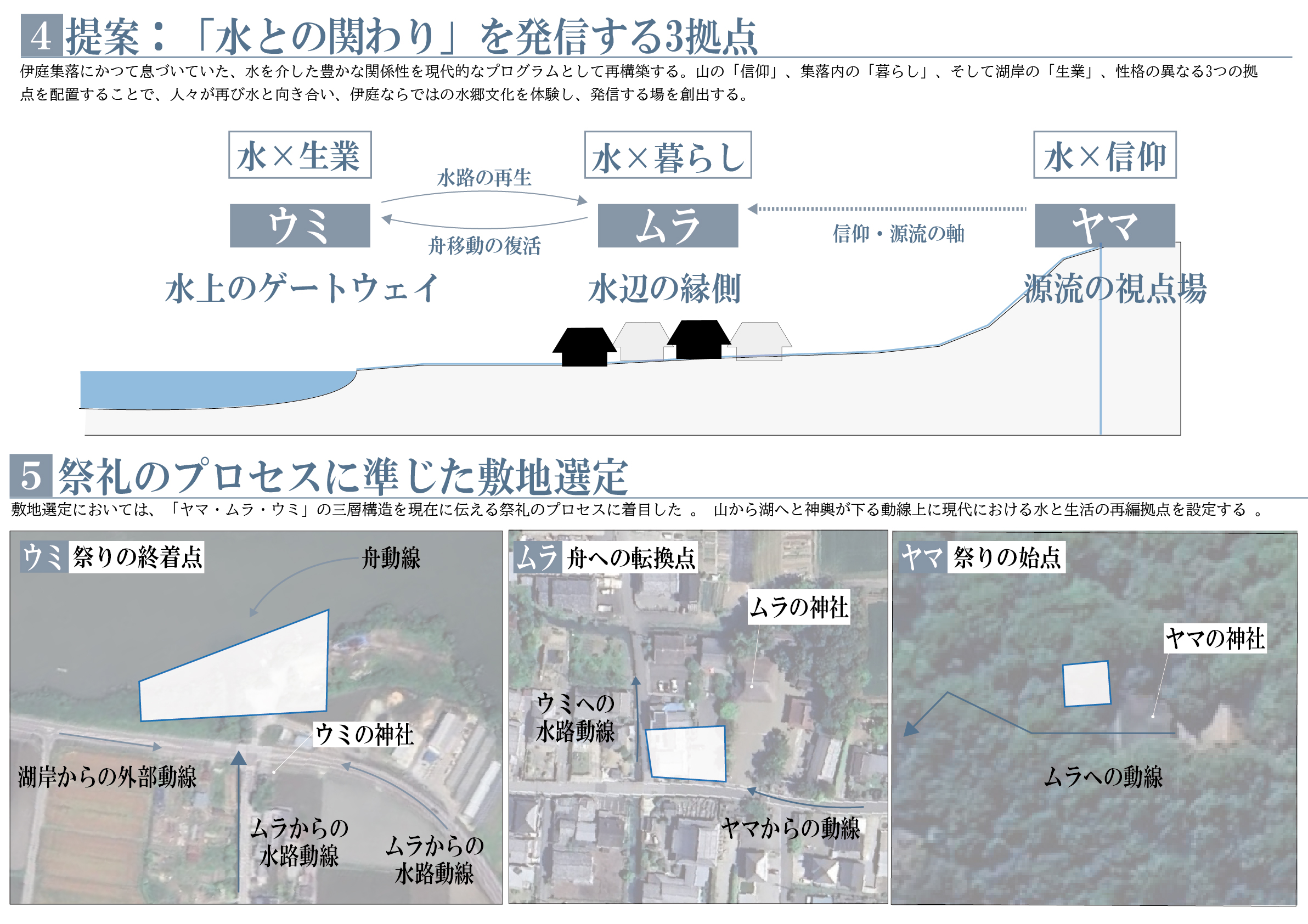Select the 水×生業 boxed label
This screenshot has height=924, width=1308.
(300, 155)
